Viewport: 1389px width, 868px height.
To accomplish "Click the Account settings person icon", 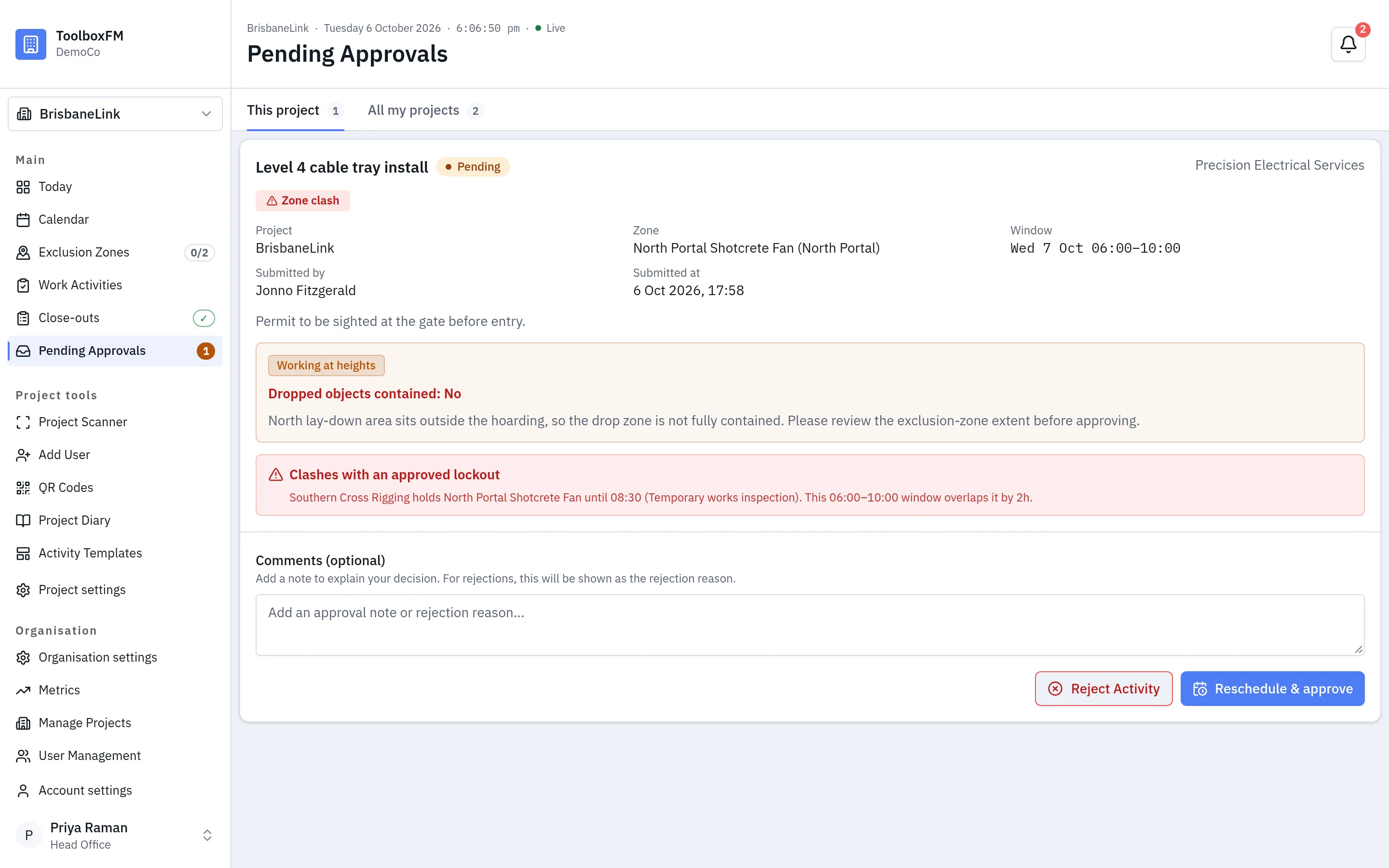I will [x=23, y=791].
